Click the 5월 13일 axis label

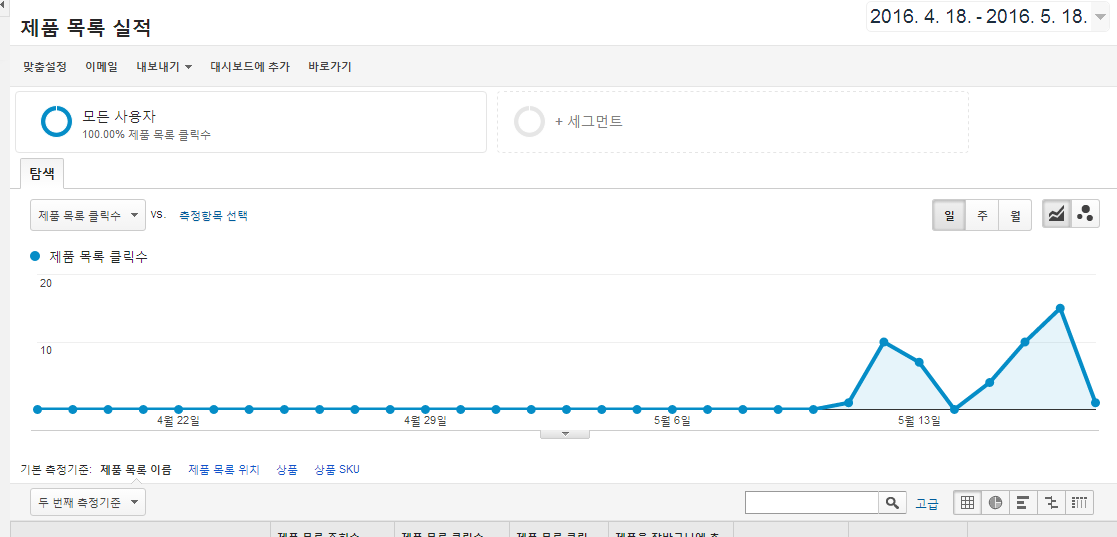coord(920,421)
